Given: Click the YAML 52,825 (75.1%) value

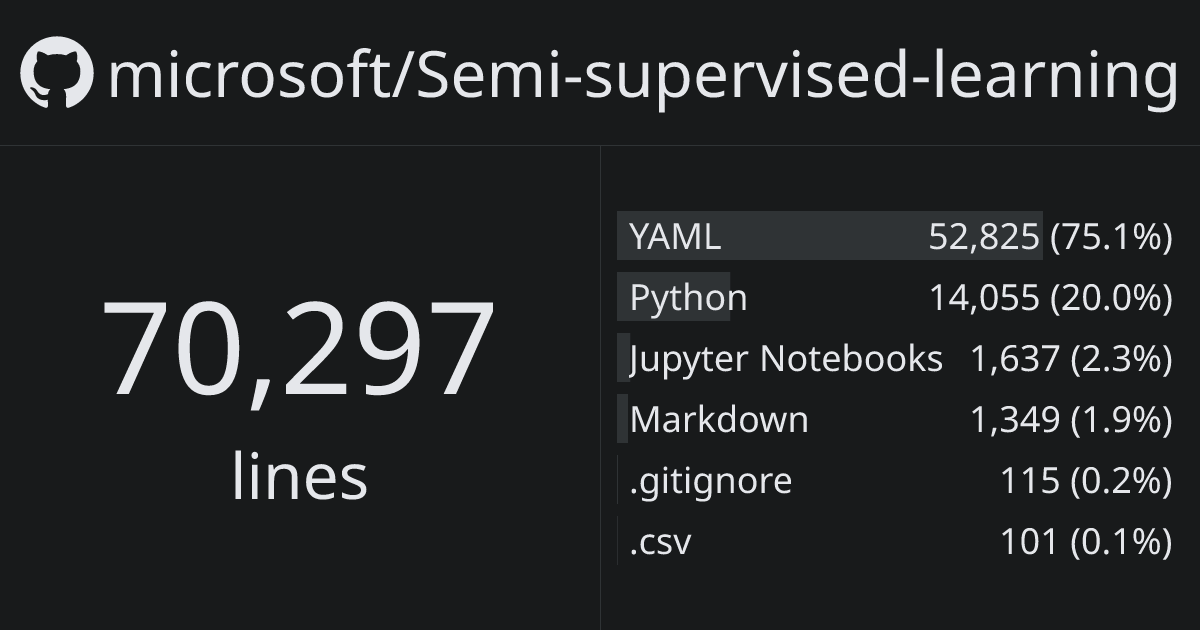Looking at the screenshot, I should coord(1050,237).
